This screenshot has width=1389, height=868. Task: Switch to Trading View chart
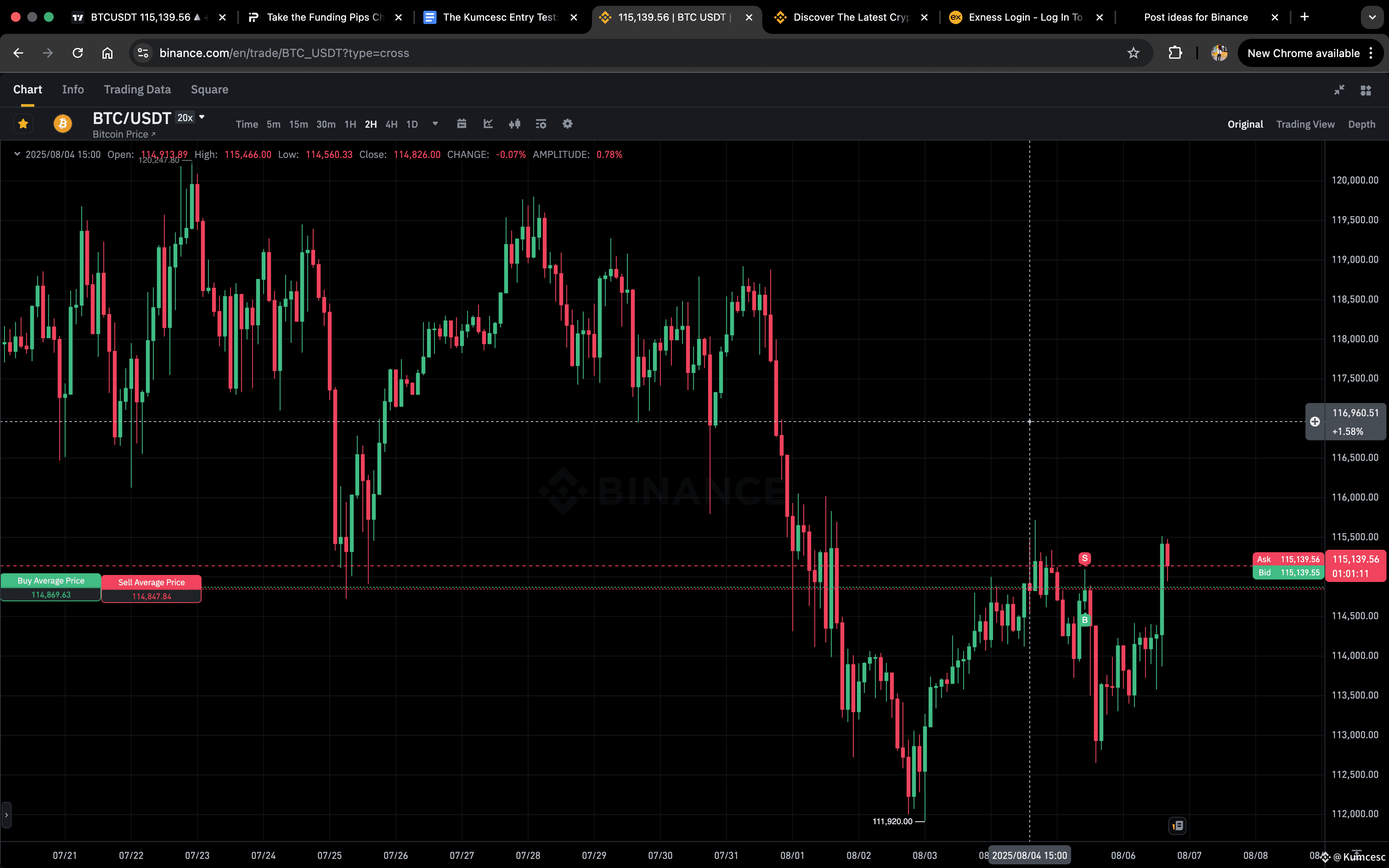[x=1305, y=124]
